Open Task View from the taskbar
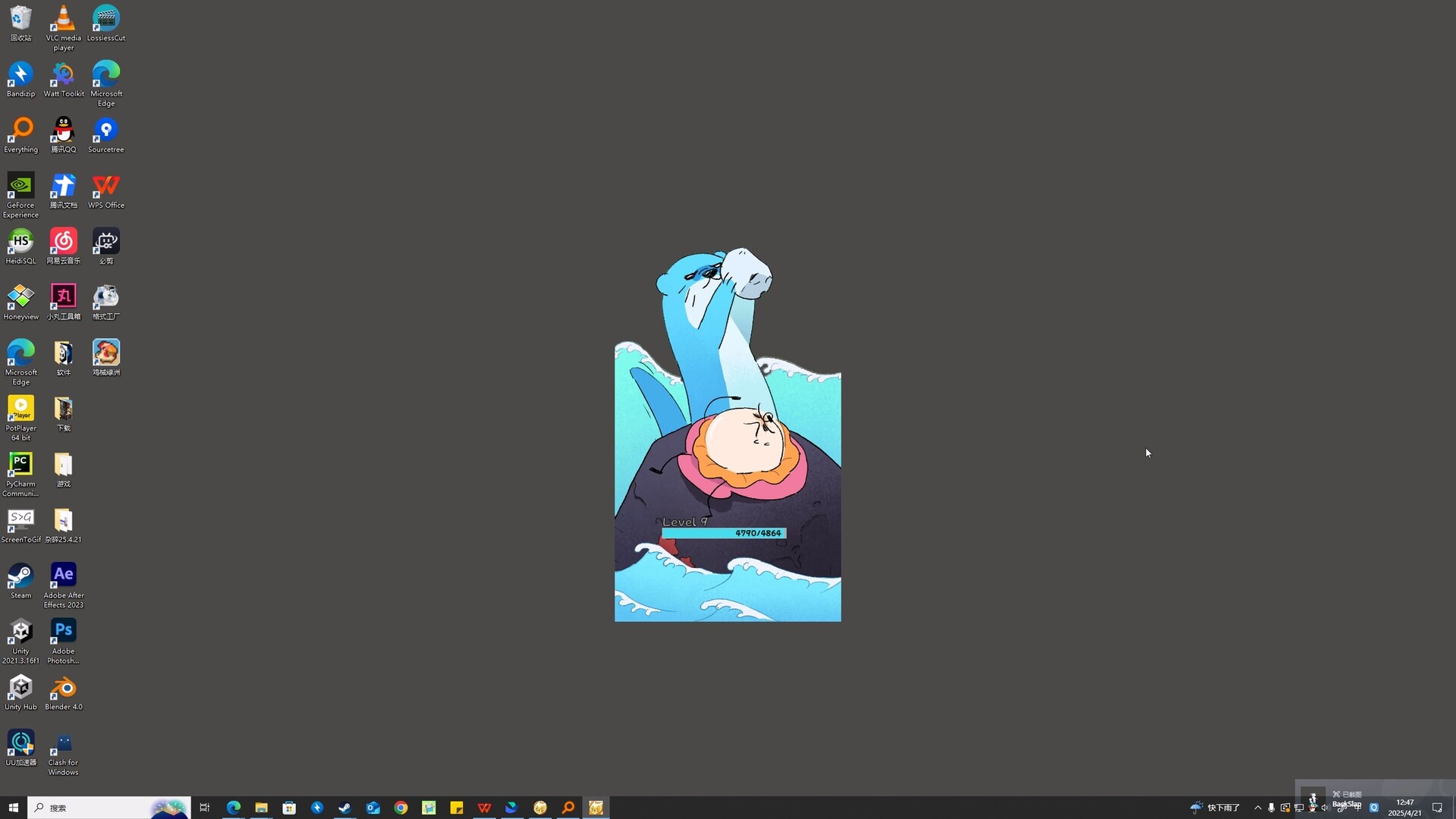This screenshot has width=1456, height=819. point(205,808)
